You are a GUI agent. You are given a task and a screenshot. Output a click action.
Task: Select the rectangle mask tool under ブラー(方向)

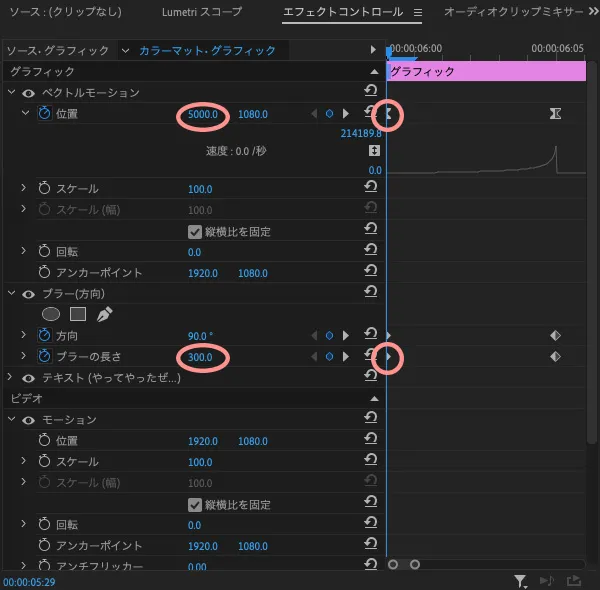tap(77, 314)
